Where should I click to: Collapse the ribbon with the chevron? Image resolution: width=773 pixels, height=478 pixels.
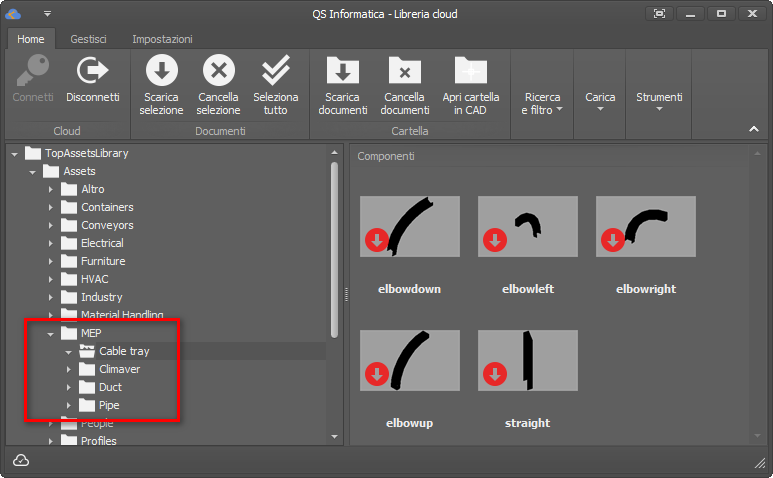754,129
